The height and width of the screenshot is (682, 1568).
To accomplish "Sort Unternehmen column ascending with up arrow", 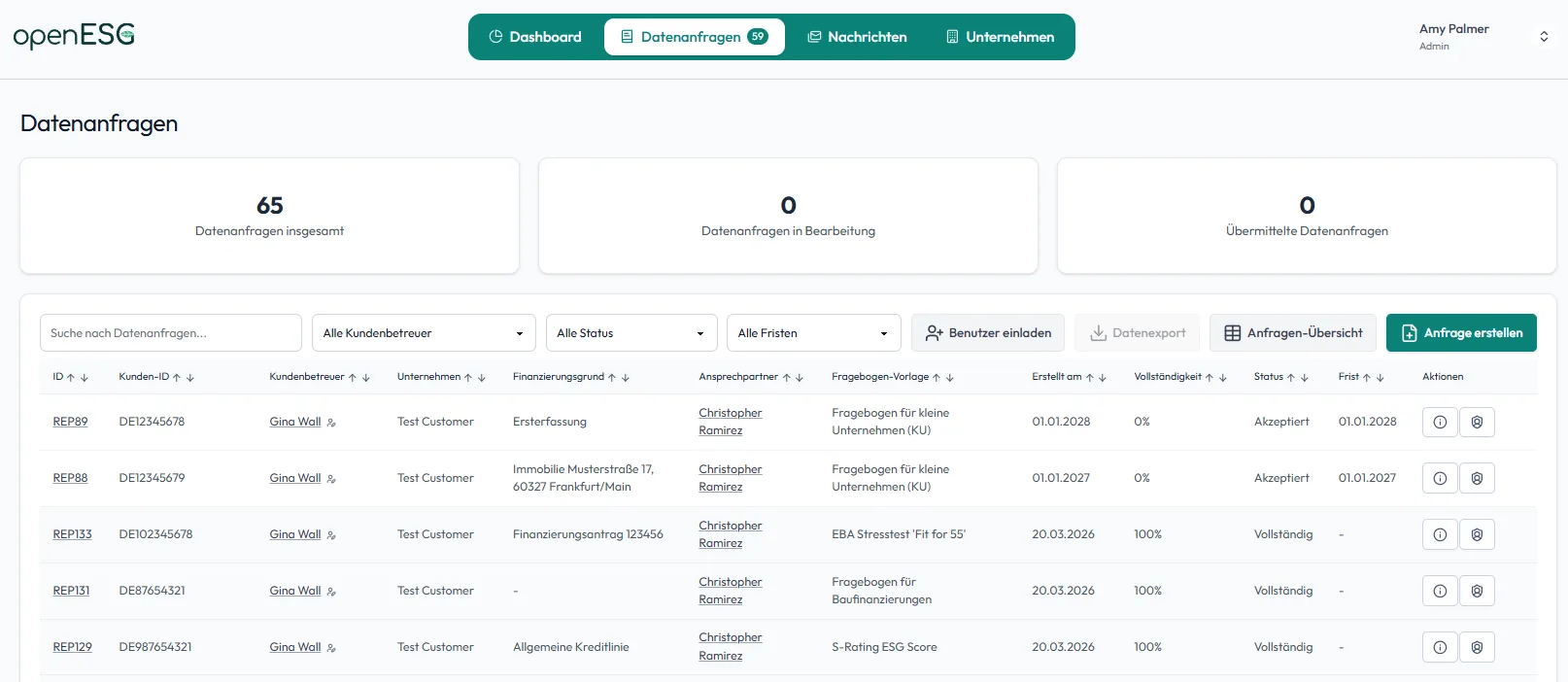I will pos(468,377).
